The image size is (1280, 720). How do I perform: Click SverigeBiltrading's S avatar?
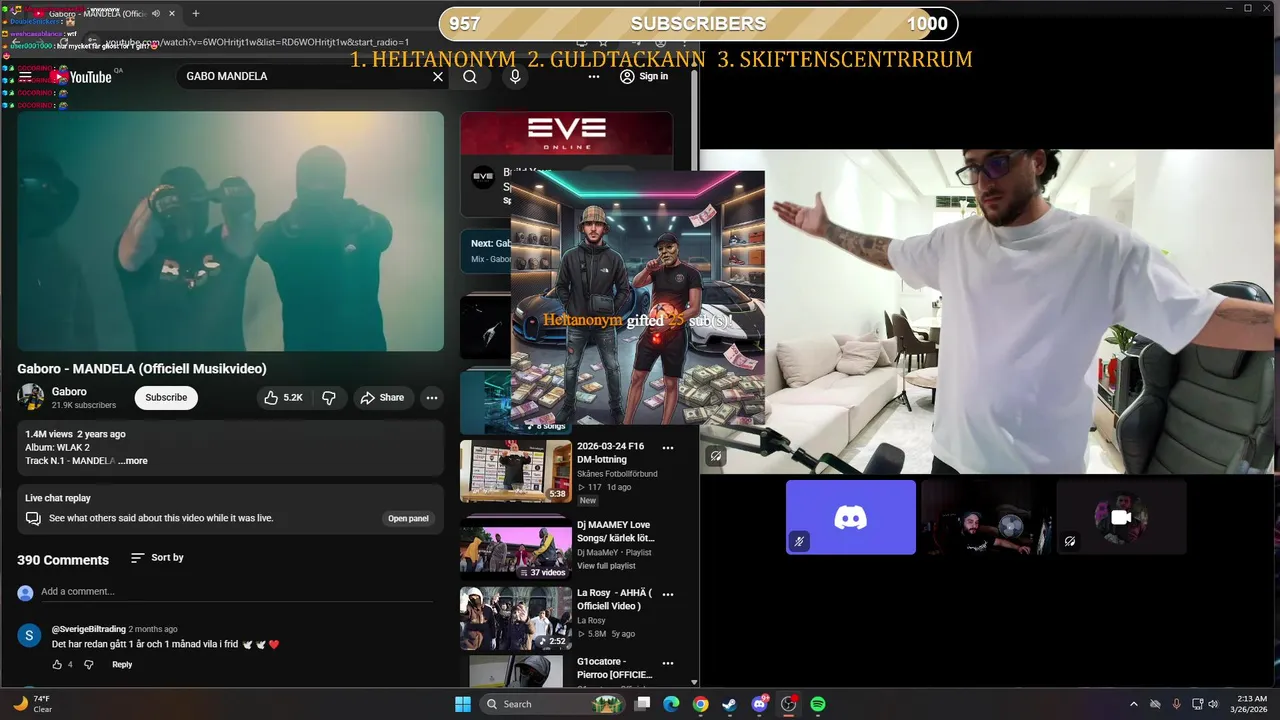30,635
